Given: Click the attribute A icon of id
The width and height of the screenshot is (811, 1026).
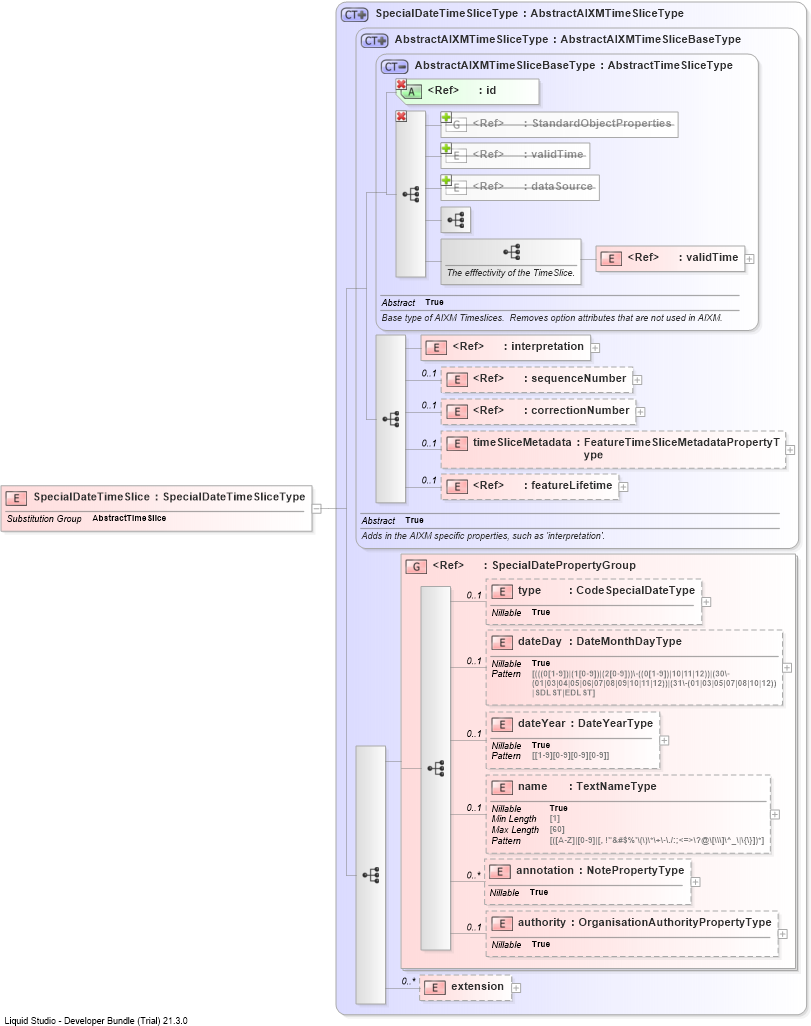Looking at the screenshot, I should click(411, 92).
